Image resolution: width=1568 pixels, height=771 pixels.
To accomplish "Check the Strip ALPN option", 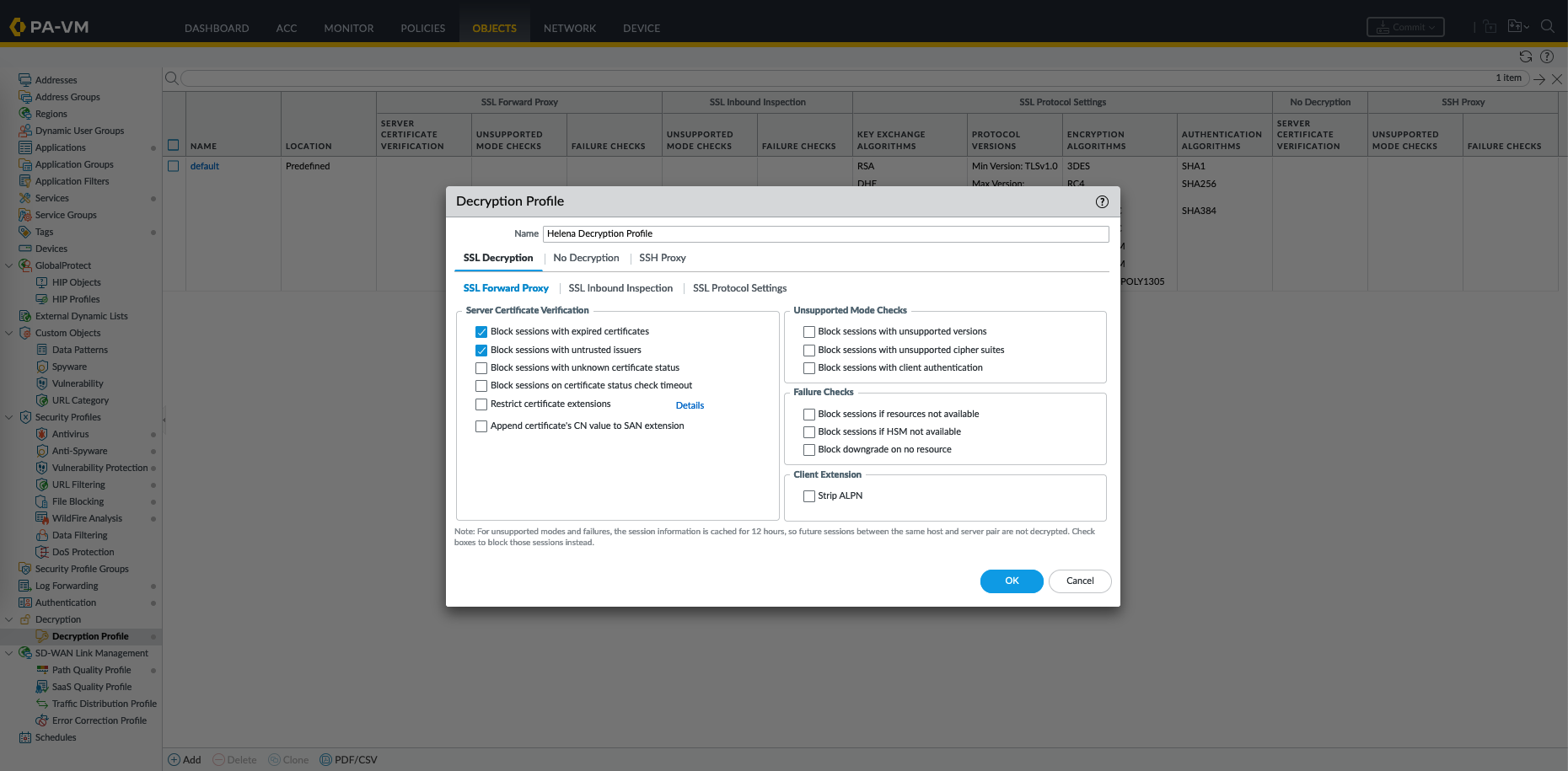I will [x=809, y=496].
